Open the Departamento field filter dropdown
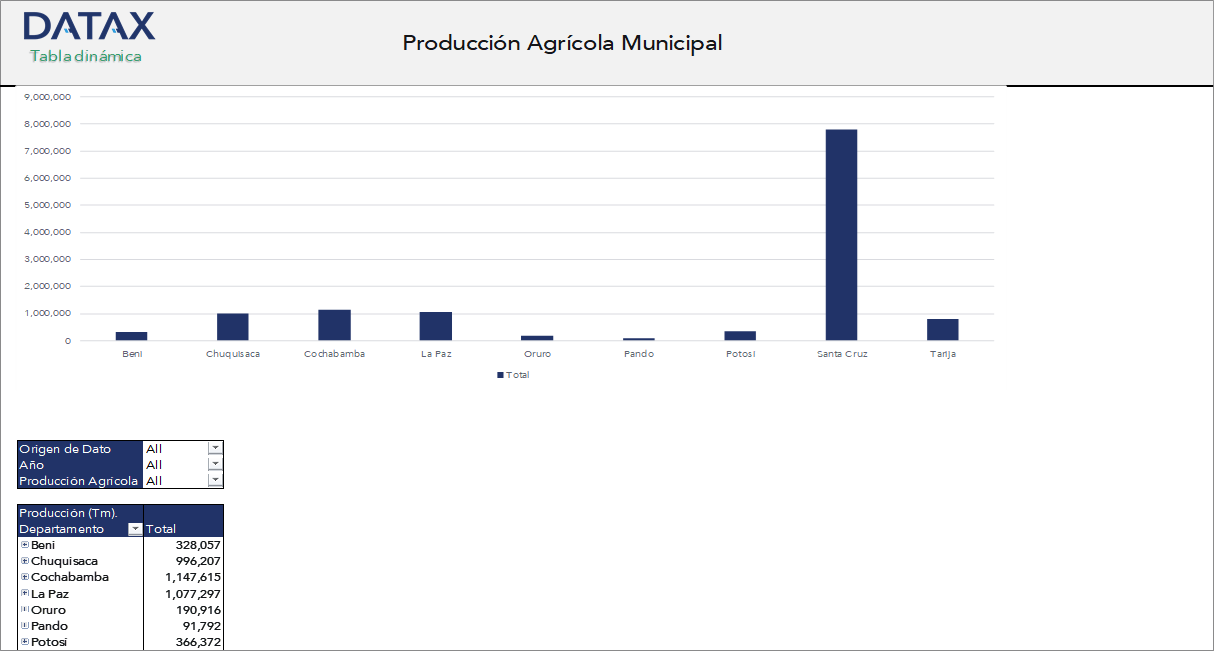 pyautogui.click(x=134, y=529)
